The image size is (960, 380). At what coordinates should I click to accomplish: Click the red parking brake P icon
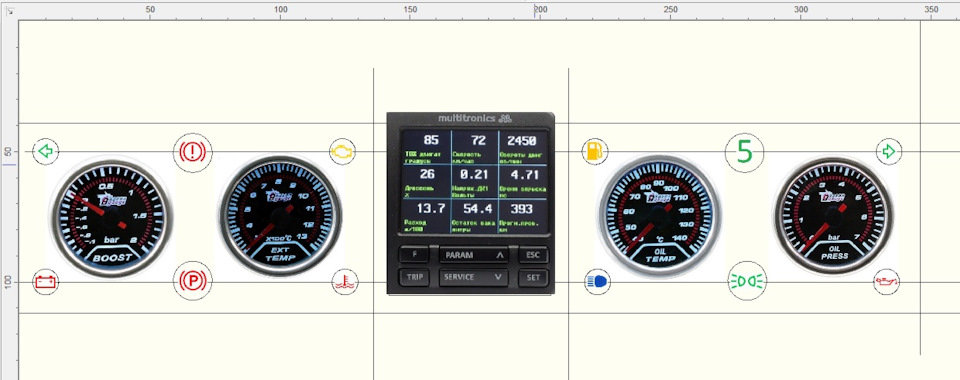tap(193, 281)
